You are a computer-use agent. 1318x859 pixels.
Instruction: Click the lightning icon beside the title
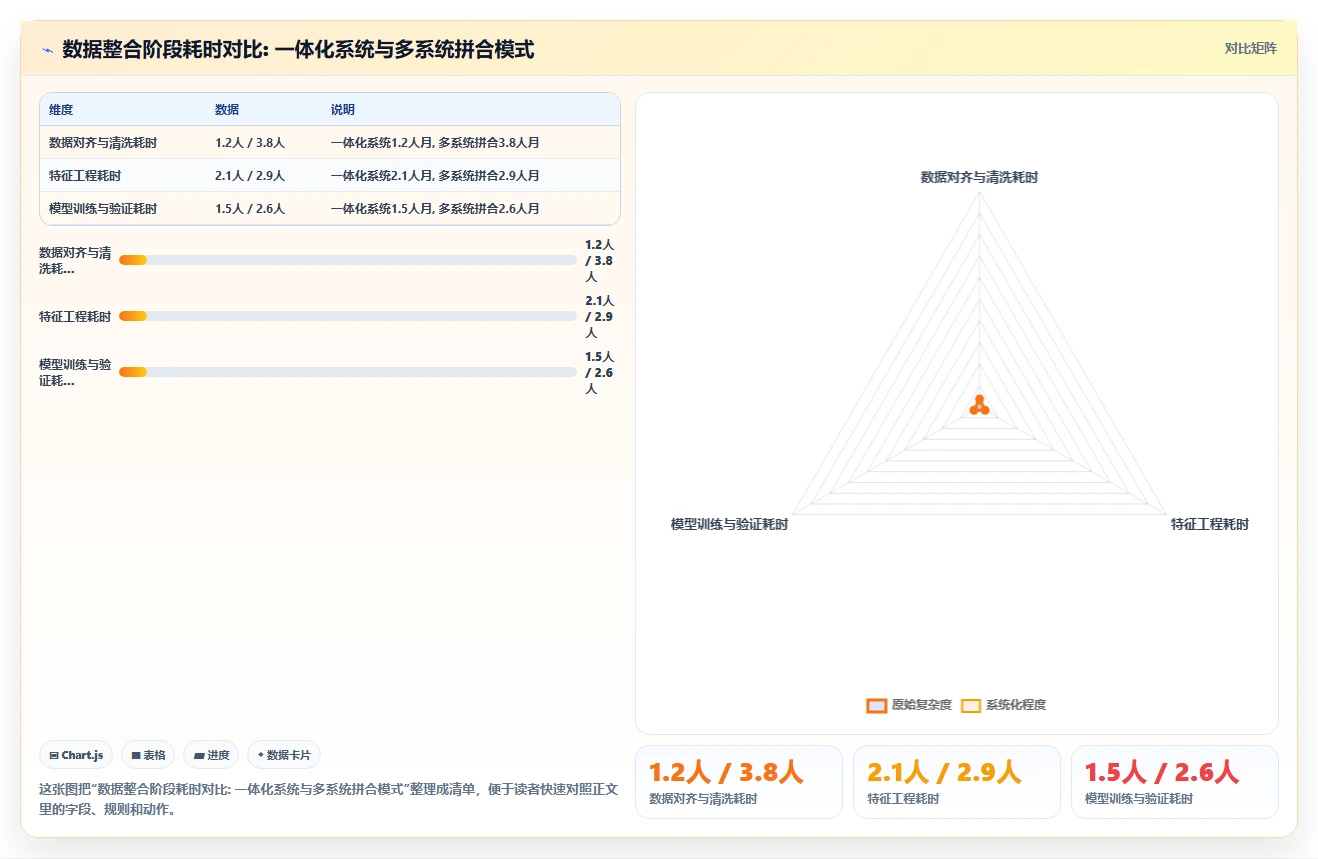(48, 50)
